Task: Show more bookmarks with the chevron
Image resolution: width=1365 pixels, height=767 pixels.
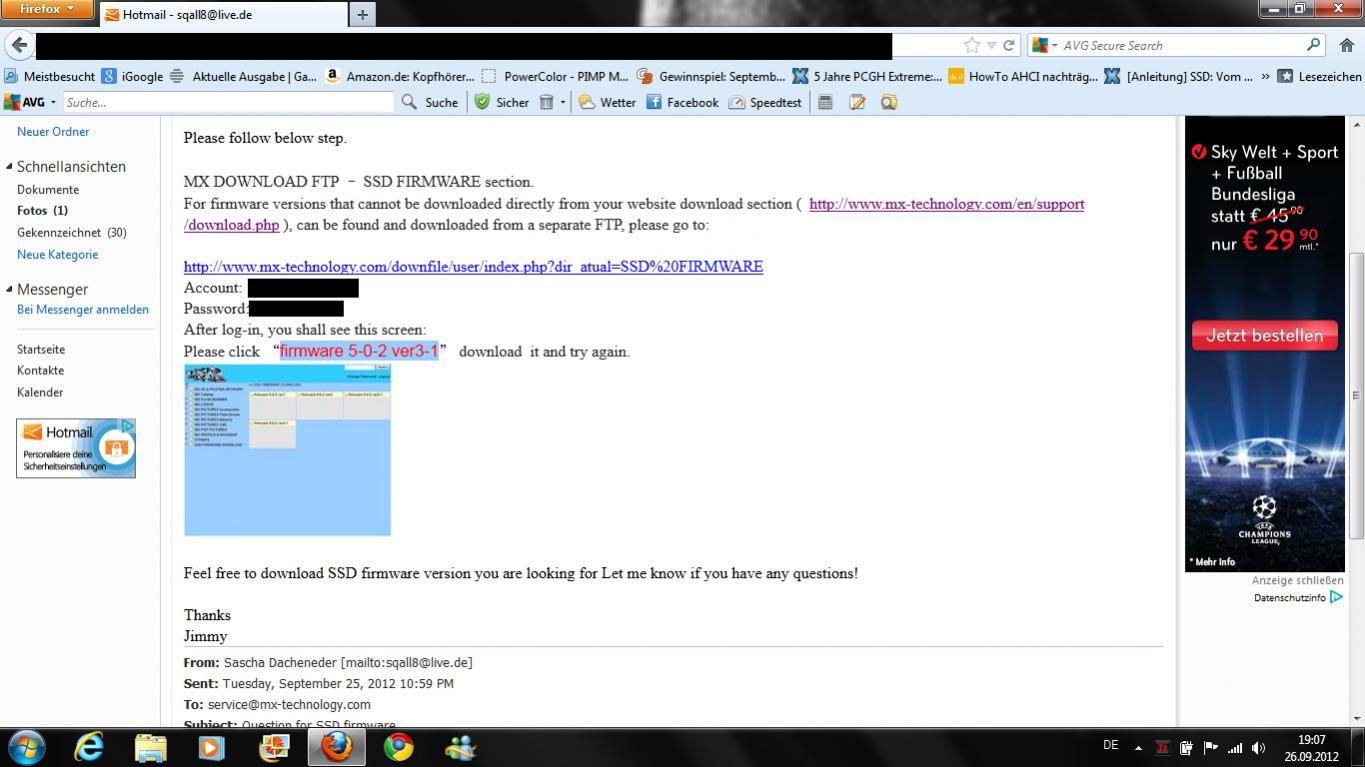Action: (x=1266, y=76)
